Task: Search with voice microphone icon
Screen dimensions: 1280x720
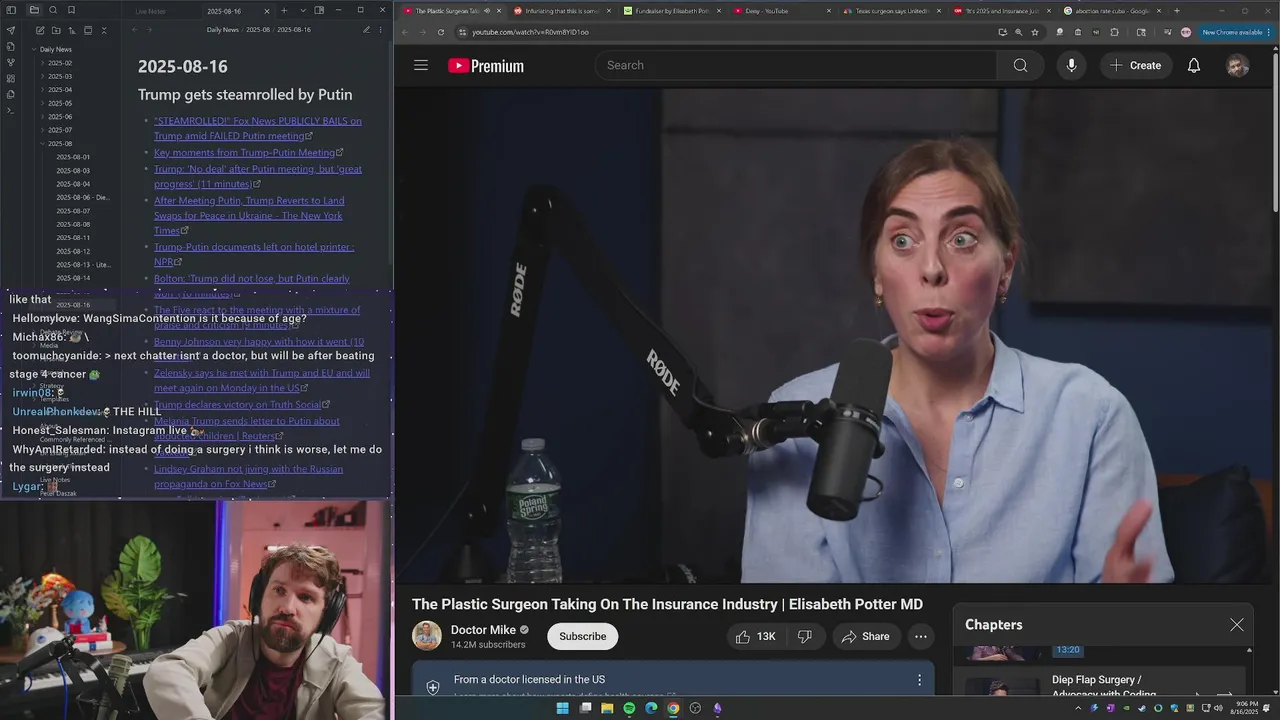Action: coord(1071,65)
